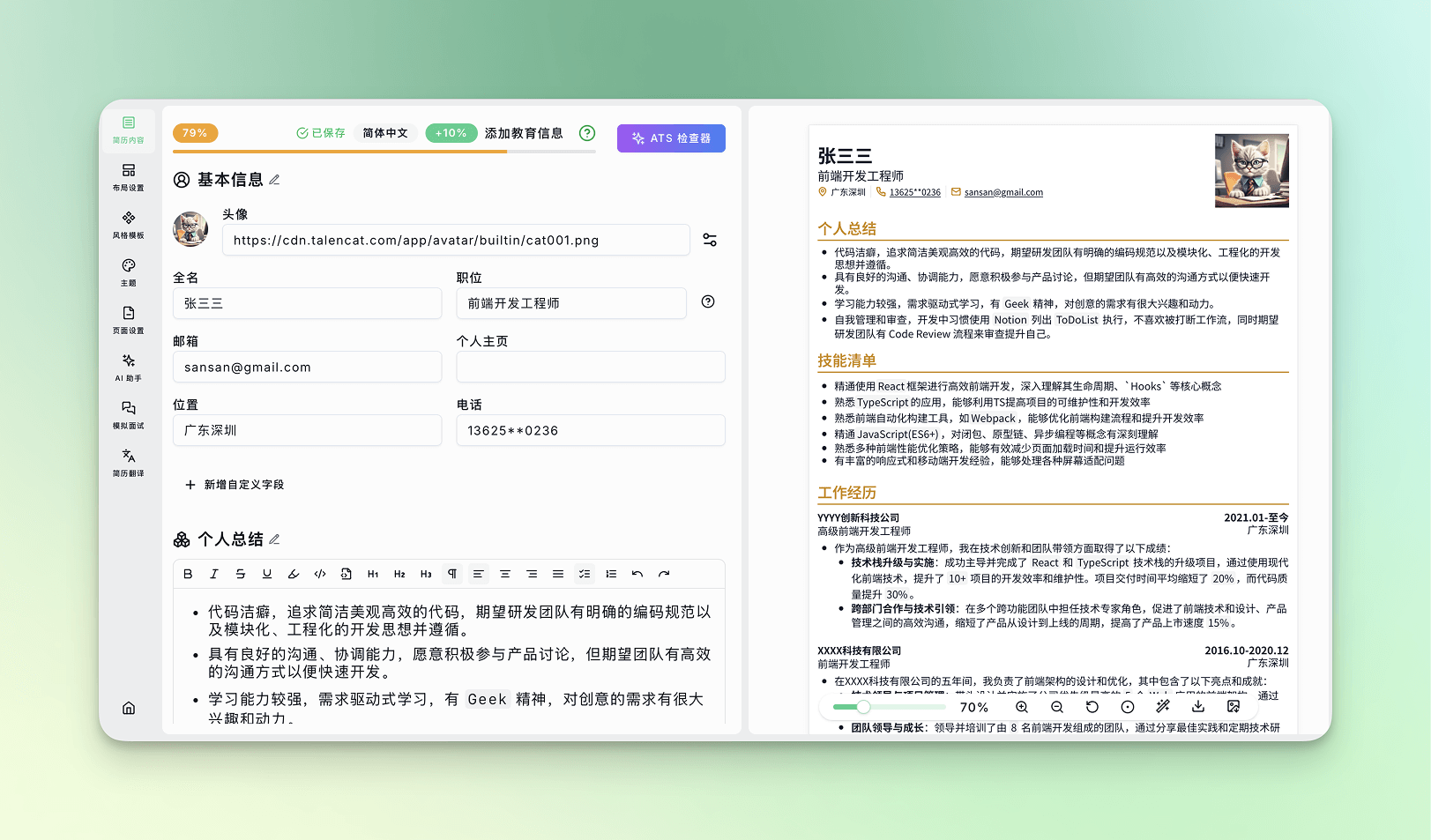
Task: Click the home icon in the sidebar
Action: (129, 708)
